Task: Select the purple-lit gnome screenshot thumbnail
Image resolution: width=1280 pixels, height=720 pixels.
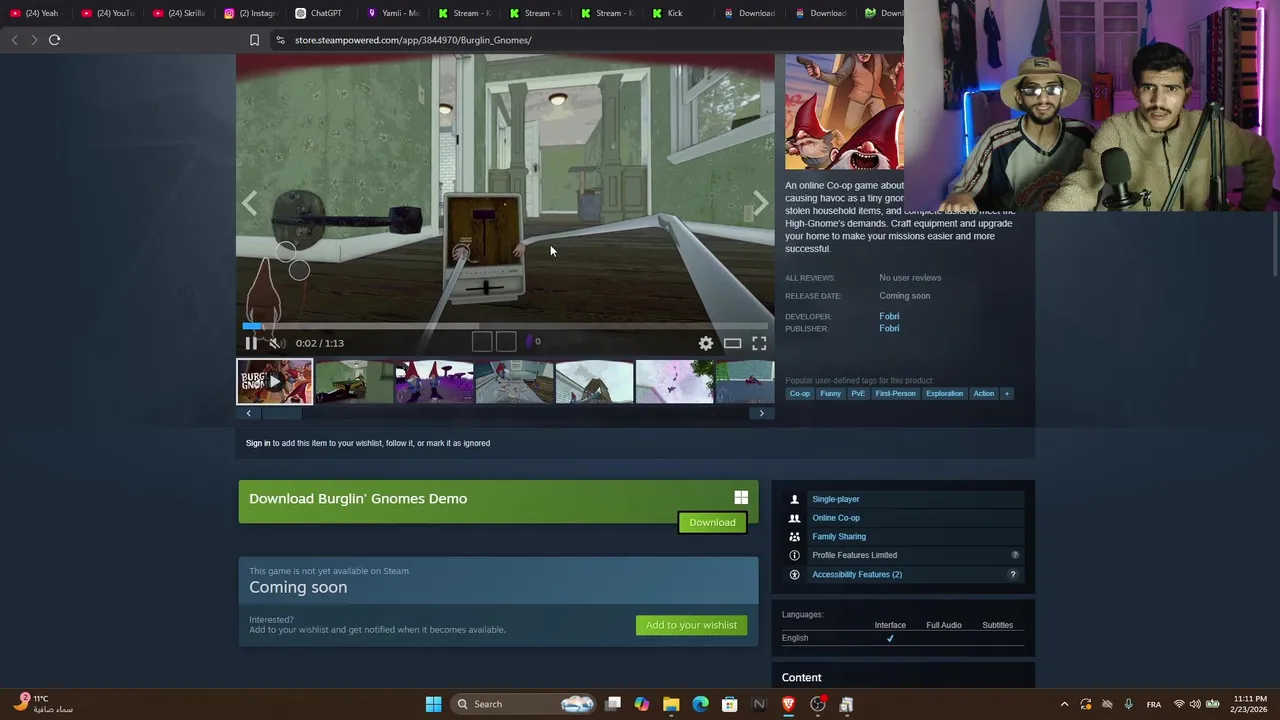Action: pos(434,382)
